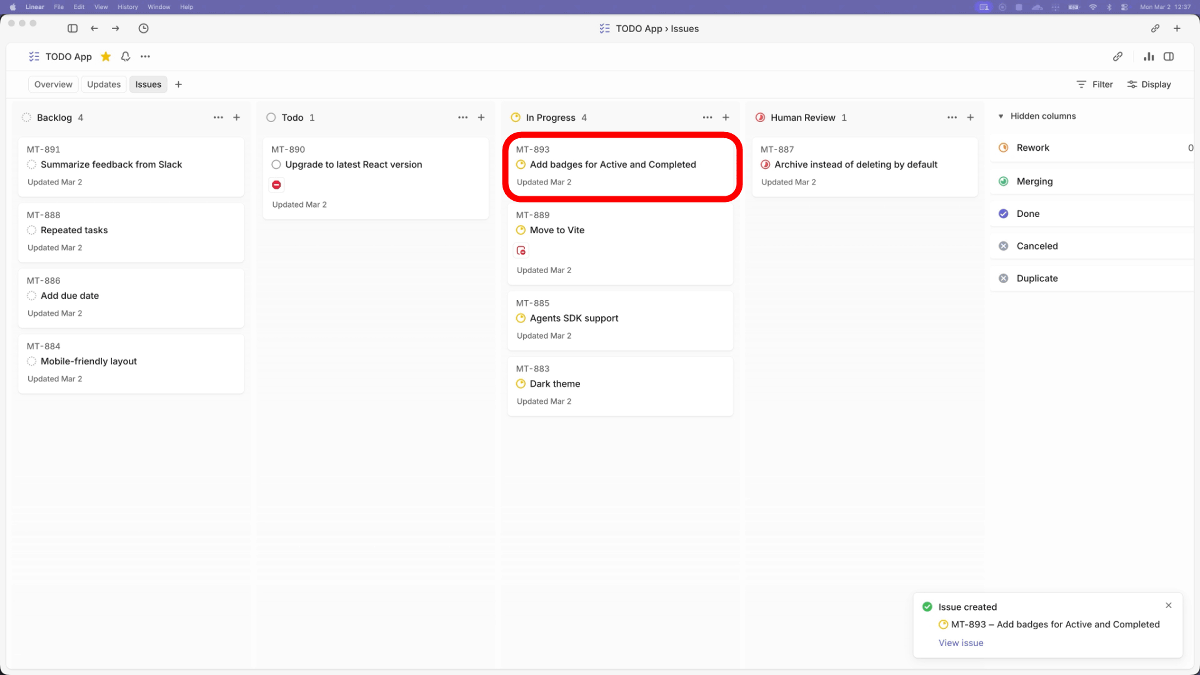The image size is (1200, 675).
Task: Collapse the Hidden columns section
Action: click(x=1001, y=117)
